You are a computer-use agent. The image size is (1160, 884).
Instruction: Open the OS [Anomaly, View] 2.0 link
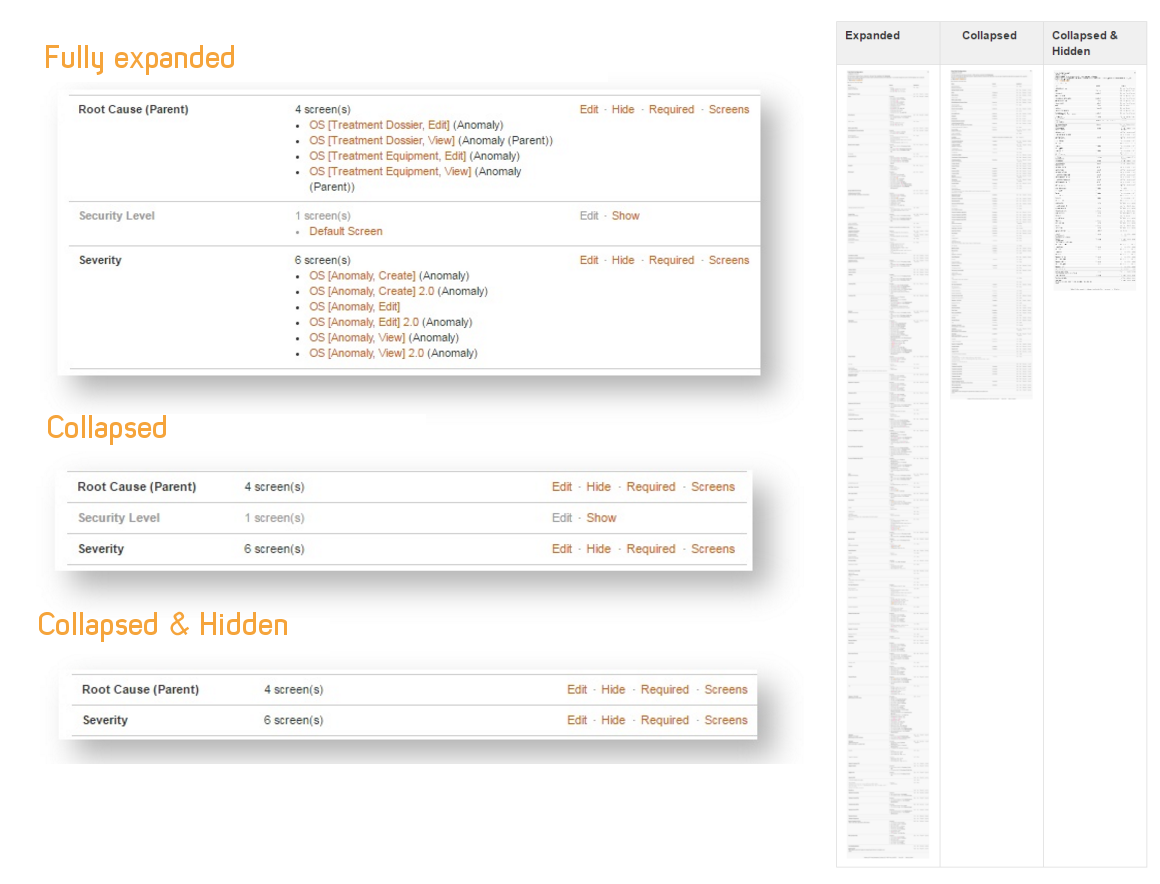pos(367,354)
